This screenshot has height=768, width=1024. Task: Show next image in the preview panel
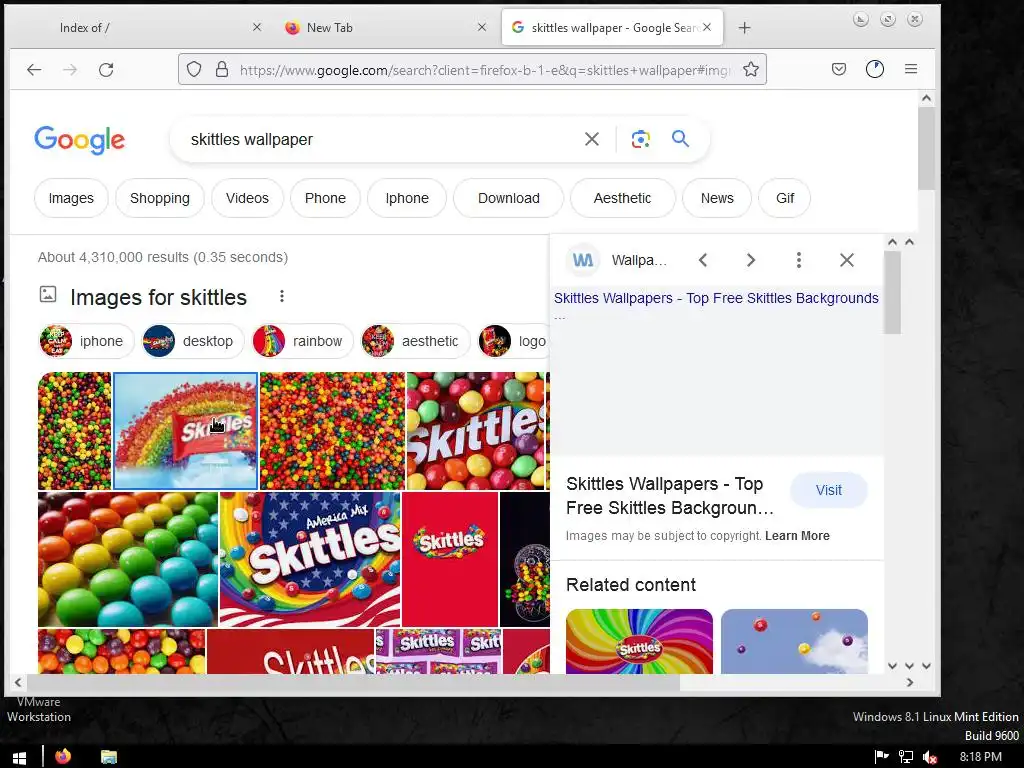pyautogui.click(x=751, y=260)
